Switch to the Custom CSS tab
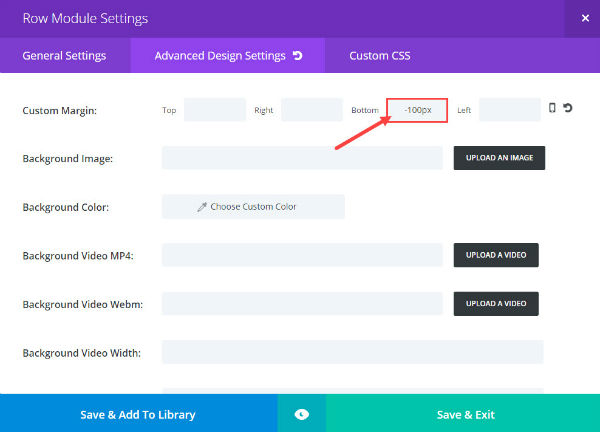This screenshot has height=432, width=600. point(380,55)
